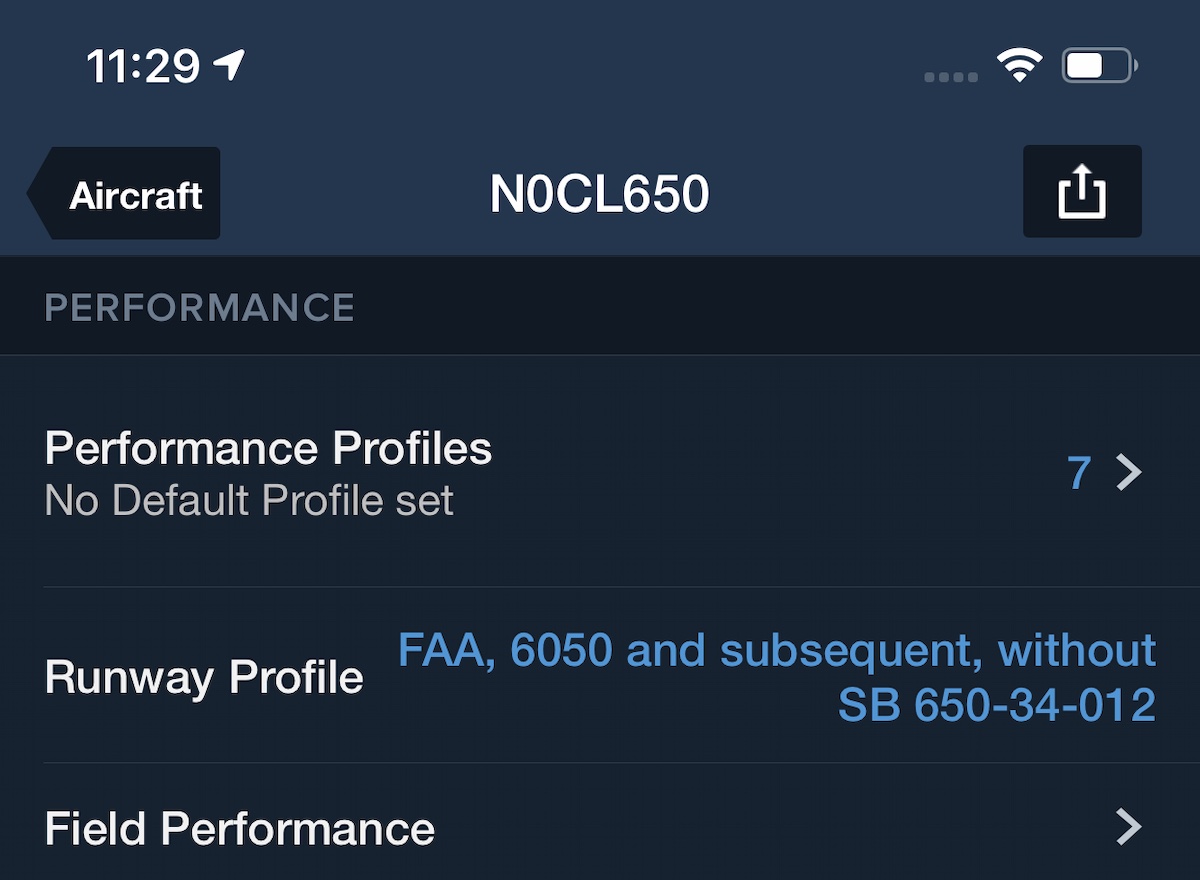Image resolution: width=1200 pixels, height=880 pixels.
Task: Tap the Field Performance label text
Action: coord(240,829)
